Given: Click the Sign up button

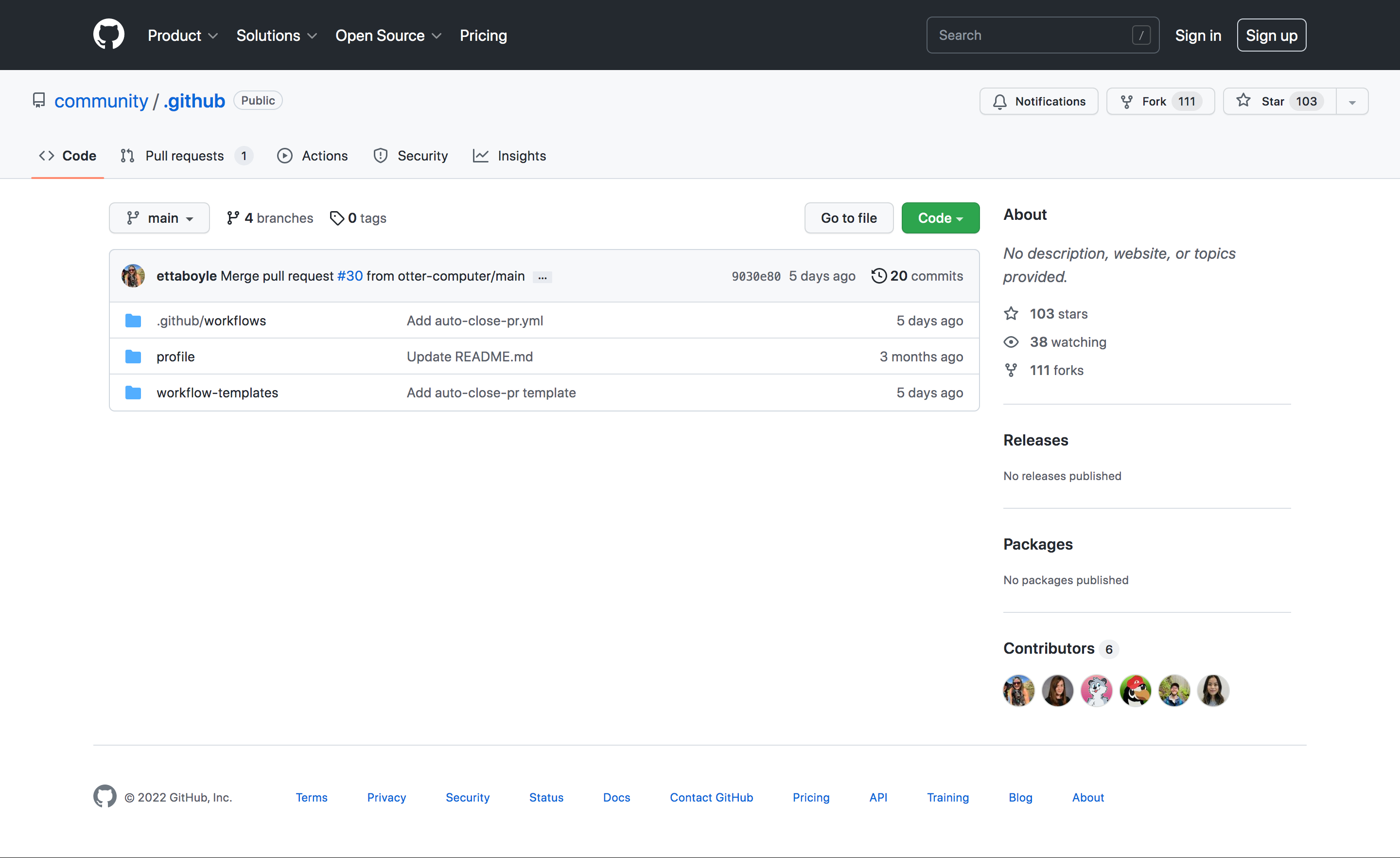Looking at the screenshot, I should click(1272, 35).
